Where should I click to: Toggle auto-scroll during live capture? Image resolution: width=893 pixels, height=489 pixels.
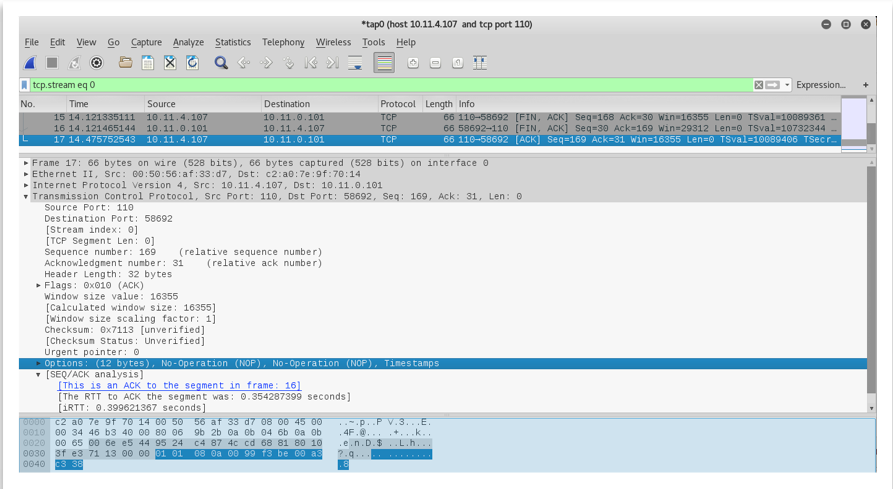(355, 63)
